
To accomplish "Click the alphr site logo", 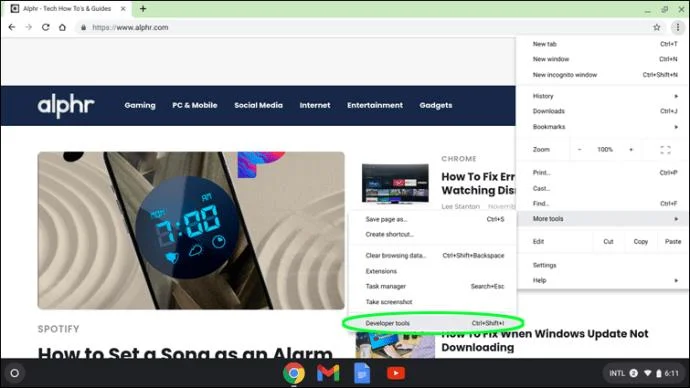I will click(x=66, y=106).
